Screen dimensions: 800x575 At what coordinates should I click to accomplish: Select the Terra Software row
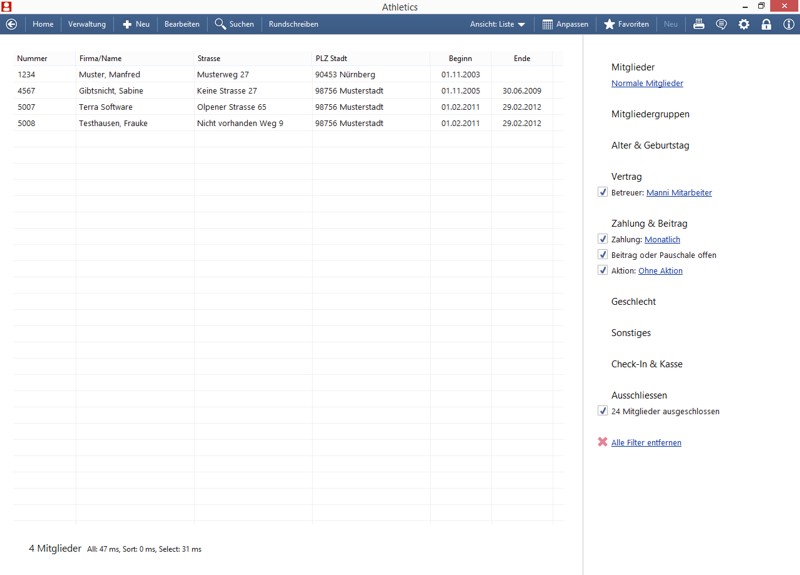[x=288, y=107]
